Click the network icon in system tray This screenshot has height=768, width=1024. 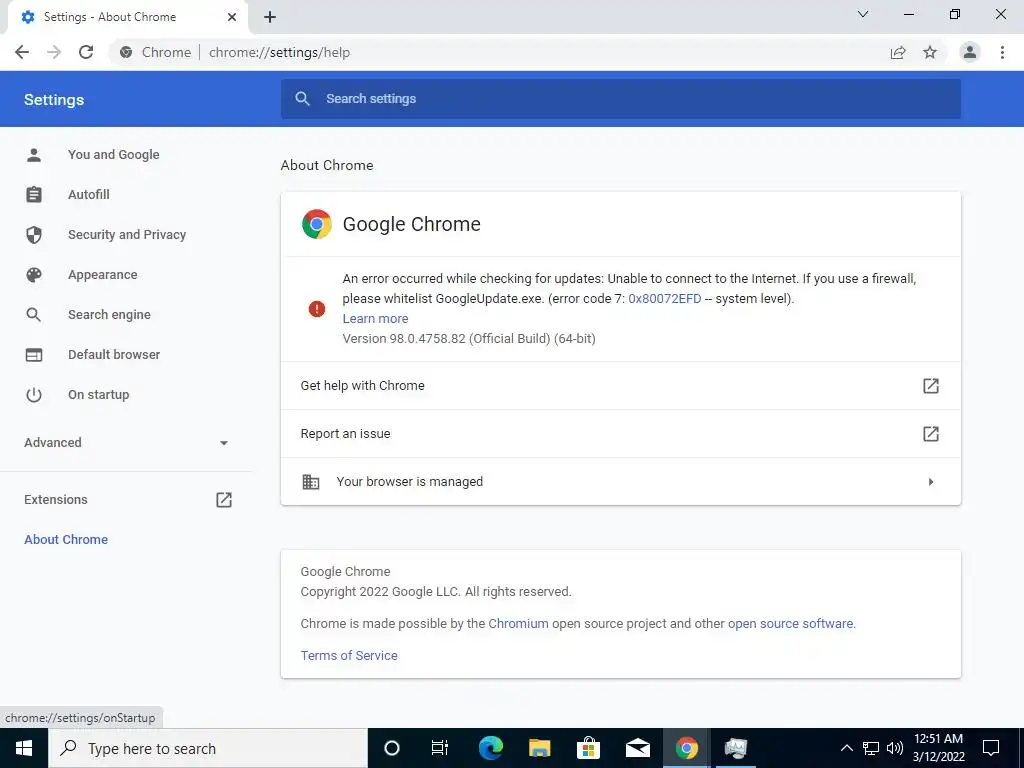(x=871, y=748)
